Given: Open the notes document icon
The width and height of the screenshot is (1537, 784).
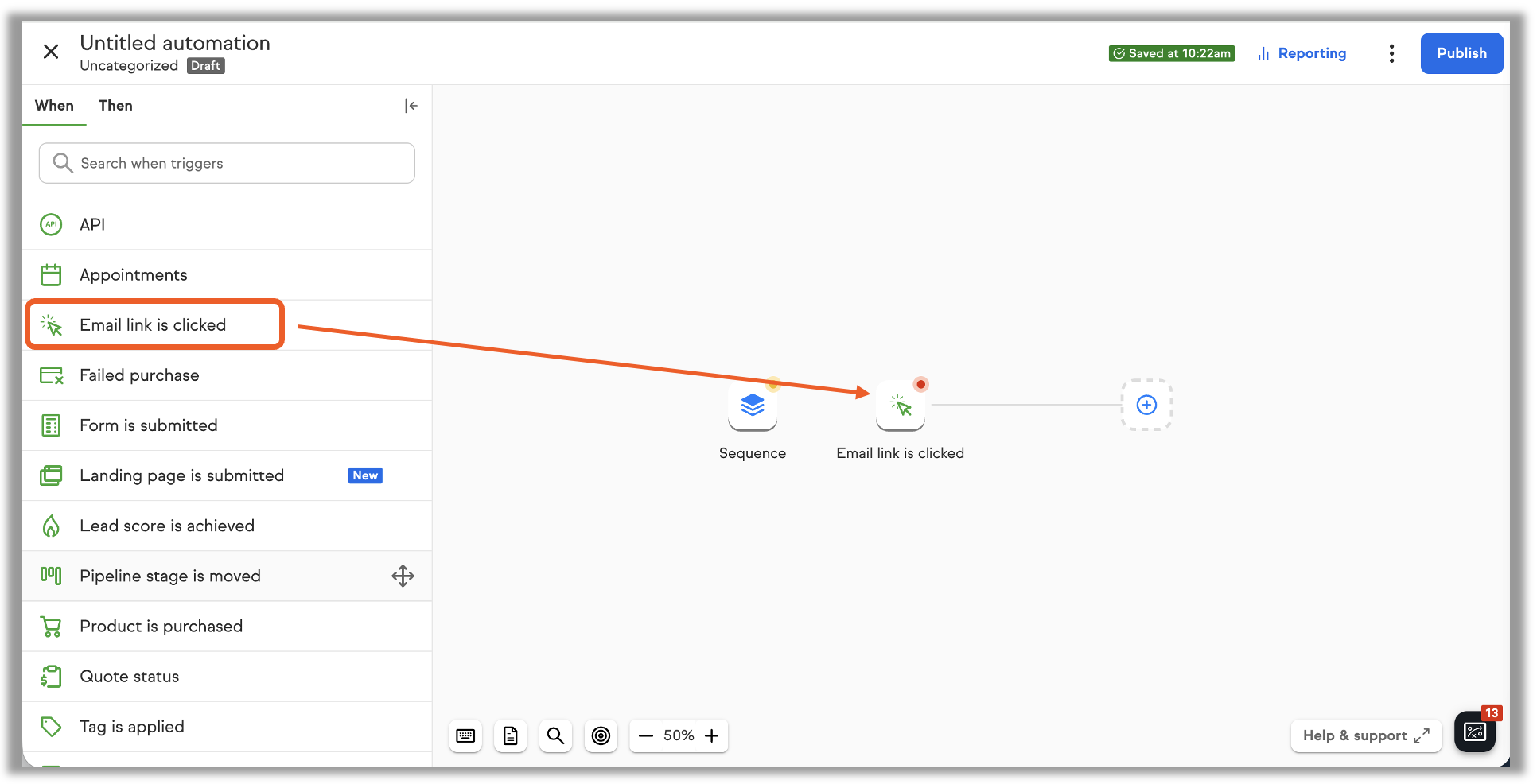Looking at the screenshot, I should (511, 735).
